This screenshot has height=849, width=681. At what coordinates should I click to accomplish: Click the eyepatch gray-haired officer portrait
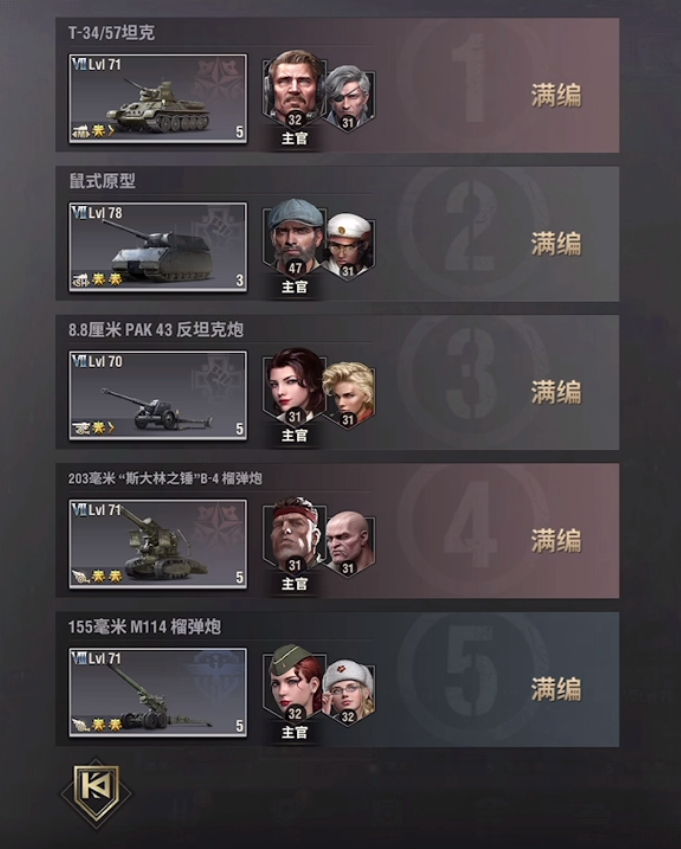point(349,99)
